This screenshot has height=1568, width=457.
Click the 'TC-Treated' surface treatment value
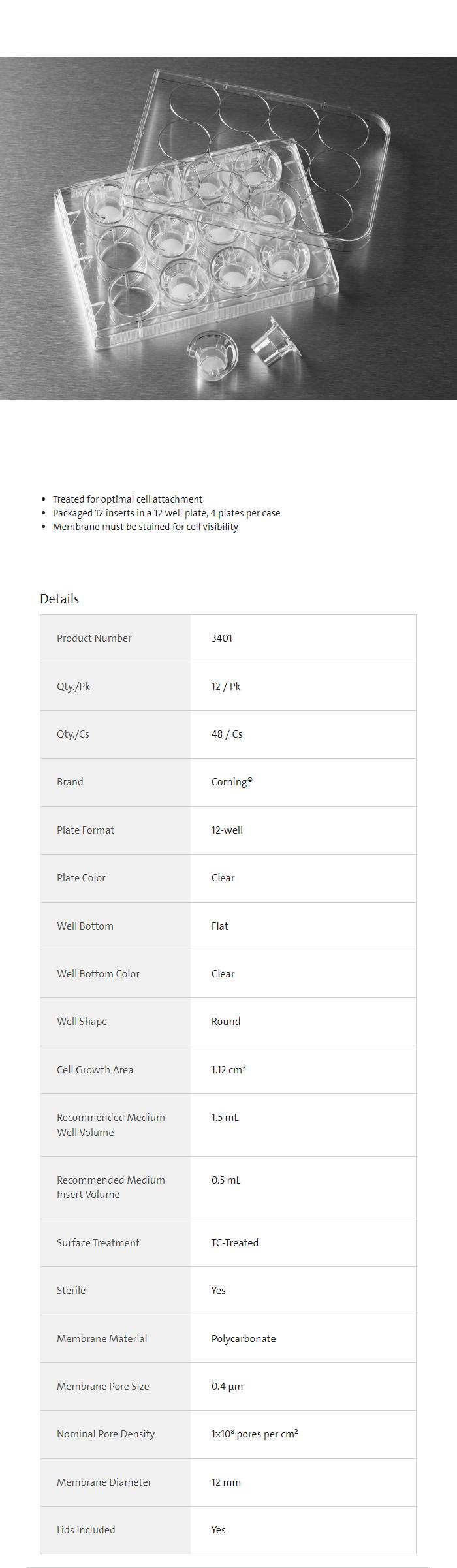(234, 1243)
